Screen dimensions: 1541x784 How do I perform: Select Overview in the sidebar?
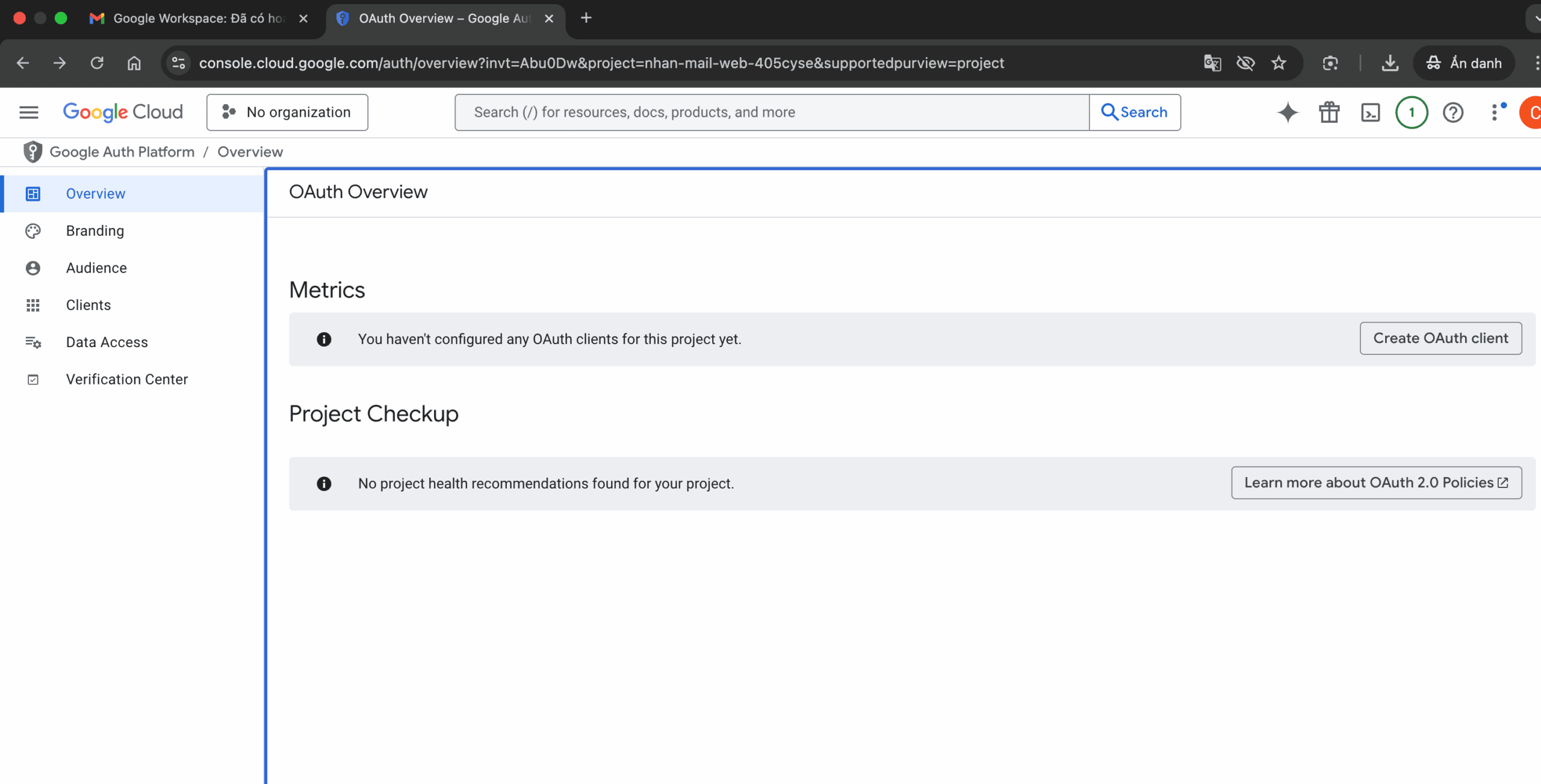(x=132, y=194)
